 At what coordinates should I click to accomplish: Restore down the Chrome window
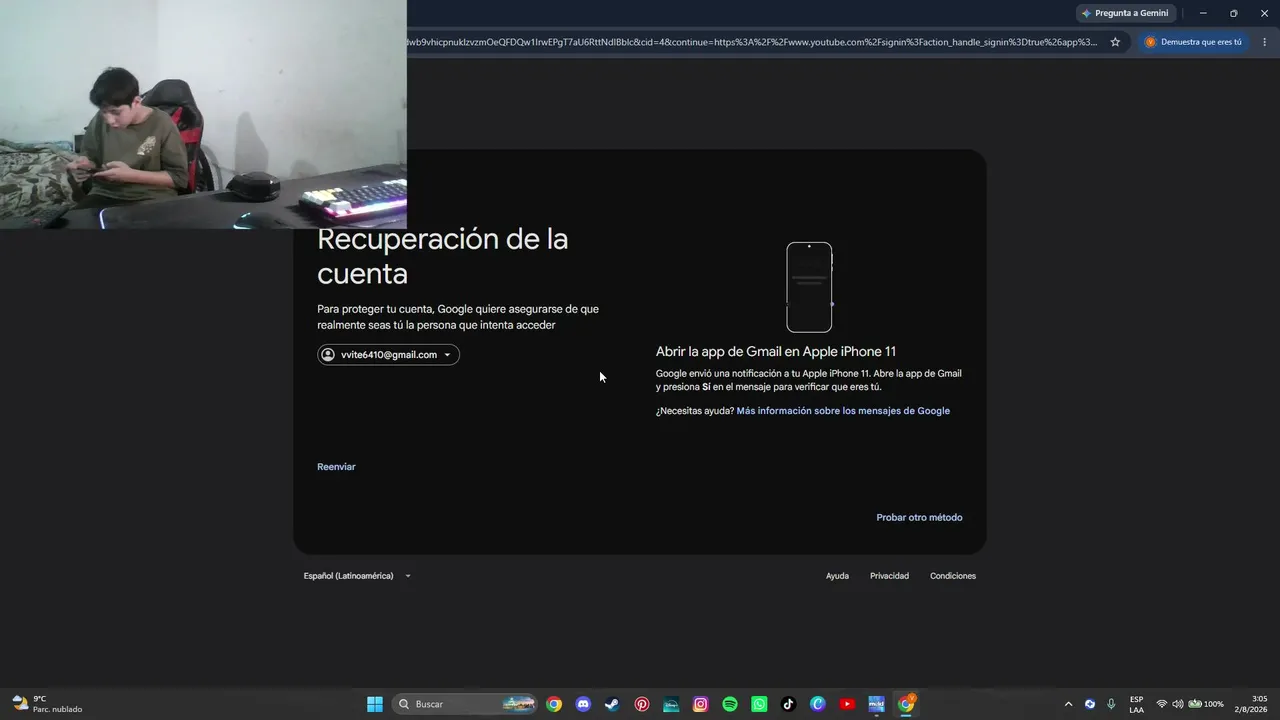(x=1234, y=13)
